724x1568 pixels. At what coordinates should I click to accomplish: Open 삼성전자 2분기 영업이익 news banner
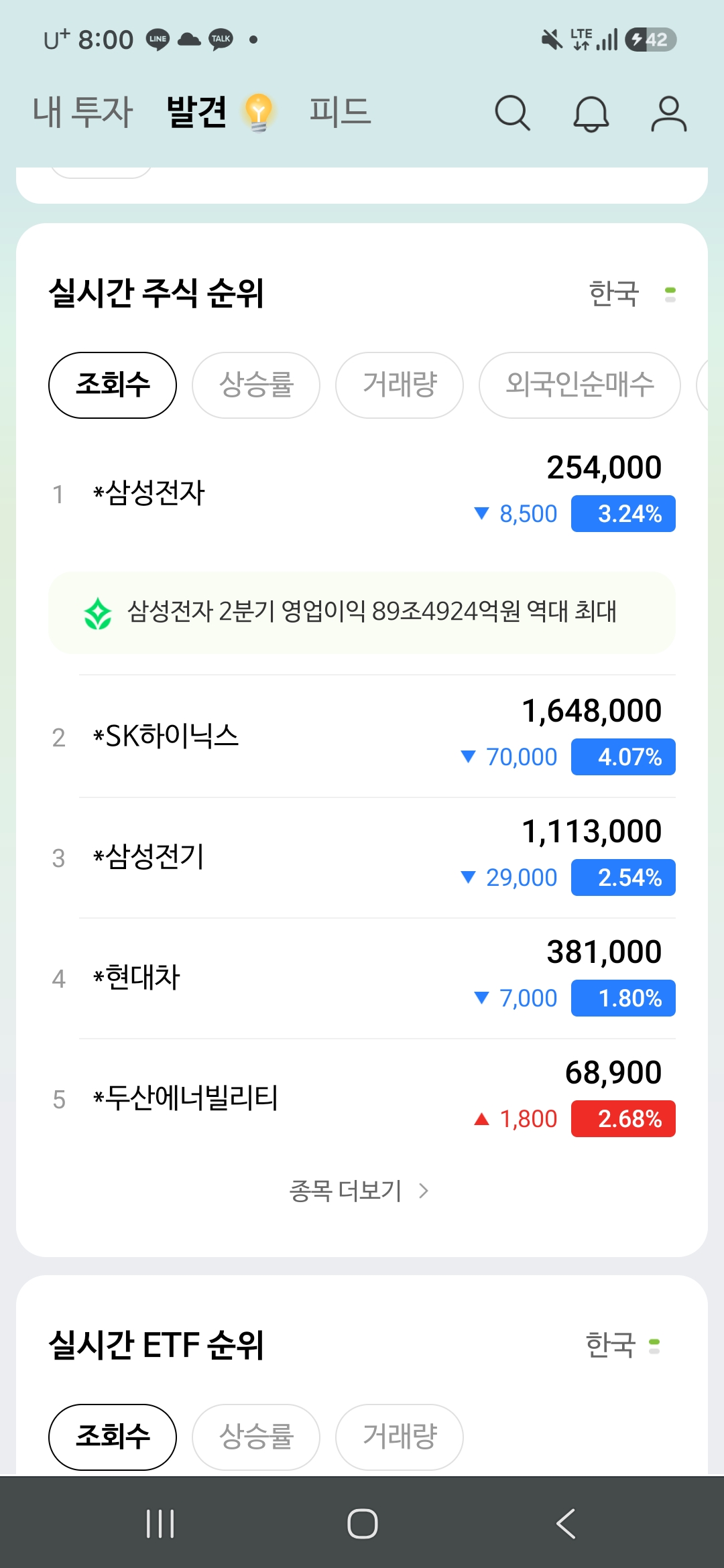pyautogui.click(x=362, y=612)
